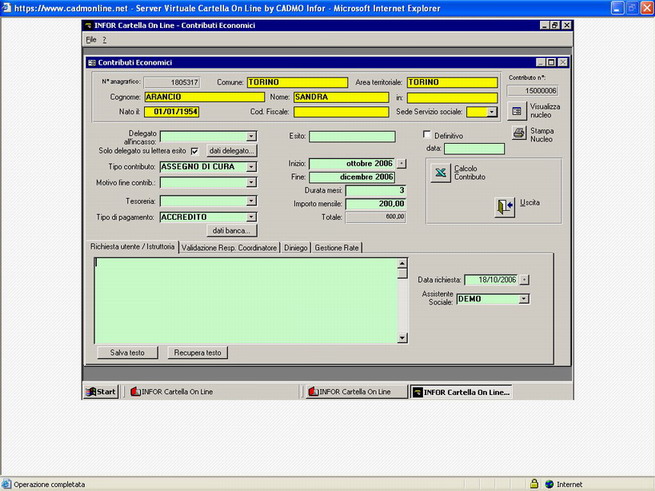Click the large Richiesta text area
This screenshot has width=655, height=491.
pyautogui.click(x=246, y=300)
